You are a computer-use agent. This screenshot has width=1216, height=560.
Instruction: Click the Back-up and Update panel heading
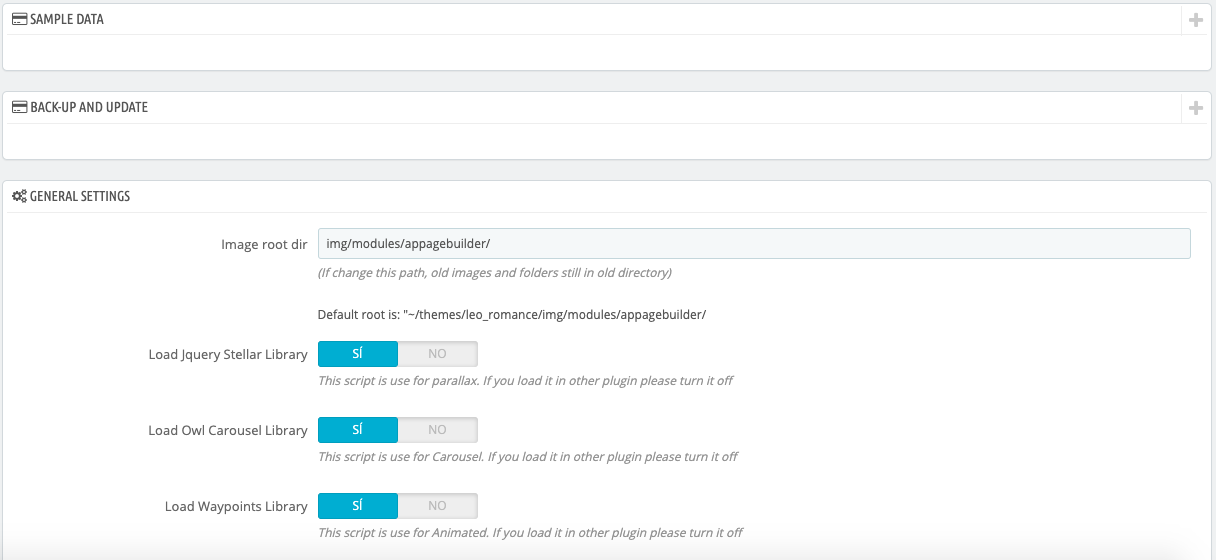(x=89, y=107)
